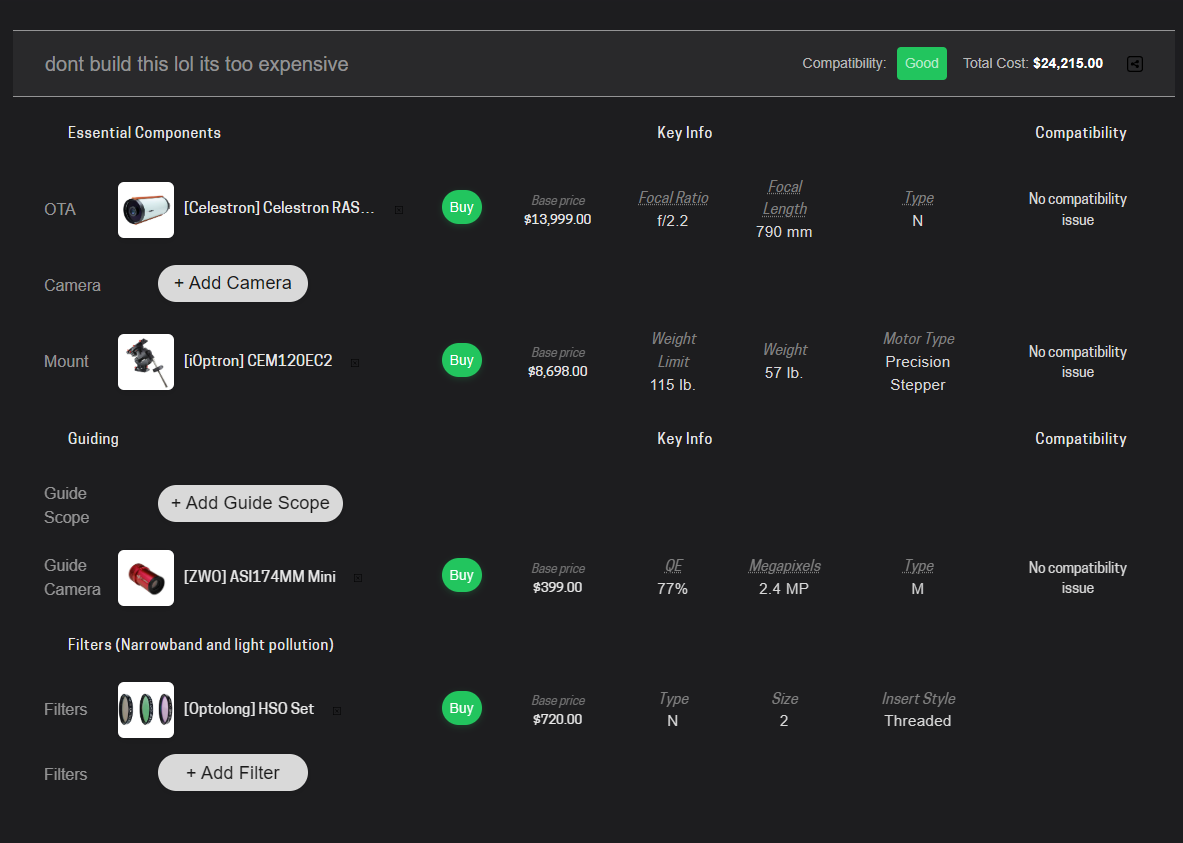This screenshot has width=1183, height=843.
Task: Share this build using the share icon
Action: click(x=1134, y=63)
